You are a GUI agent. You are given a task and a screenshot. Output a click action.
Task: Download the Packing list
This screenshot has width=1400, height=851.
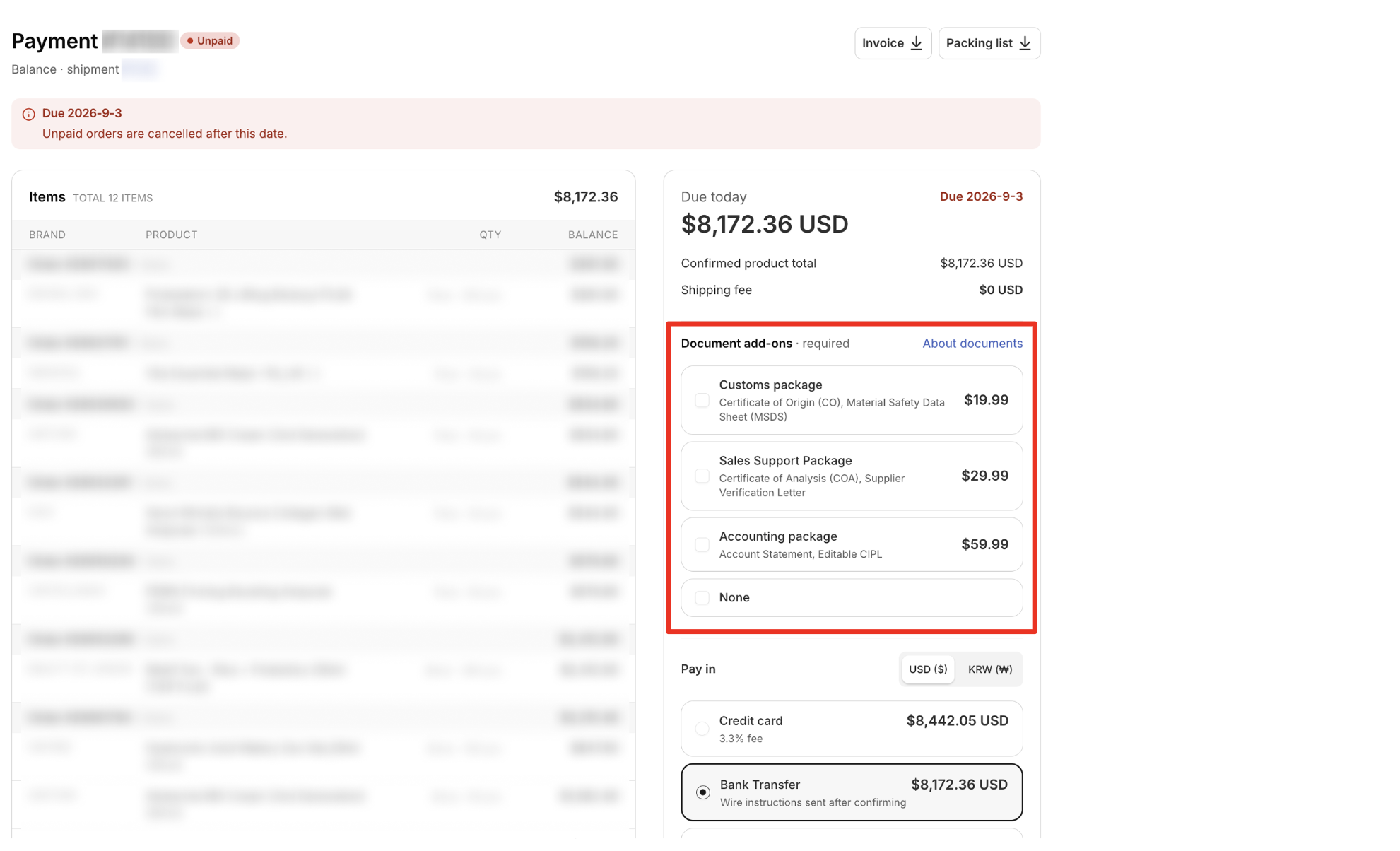click(989, 43)
